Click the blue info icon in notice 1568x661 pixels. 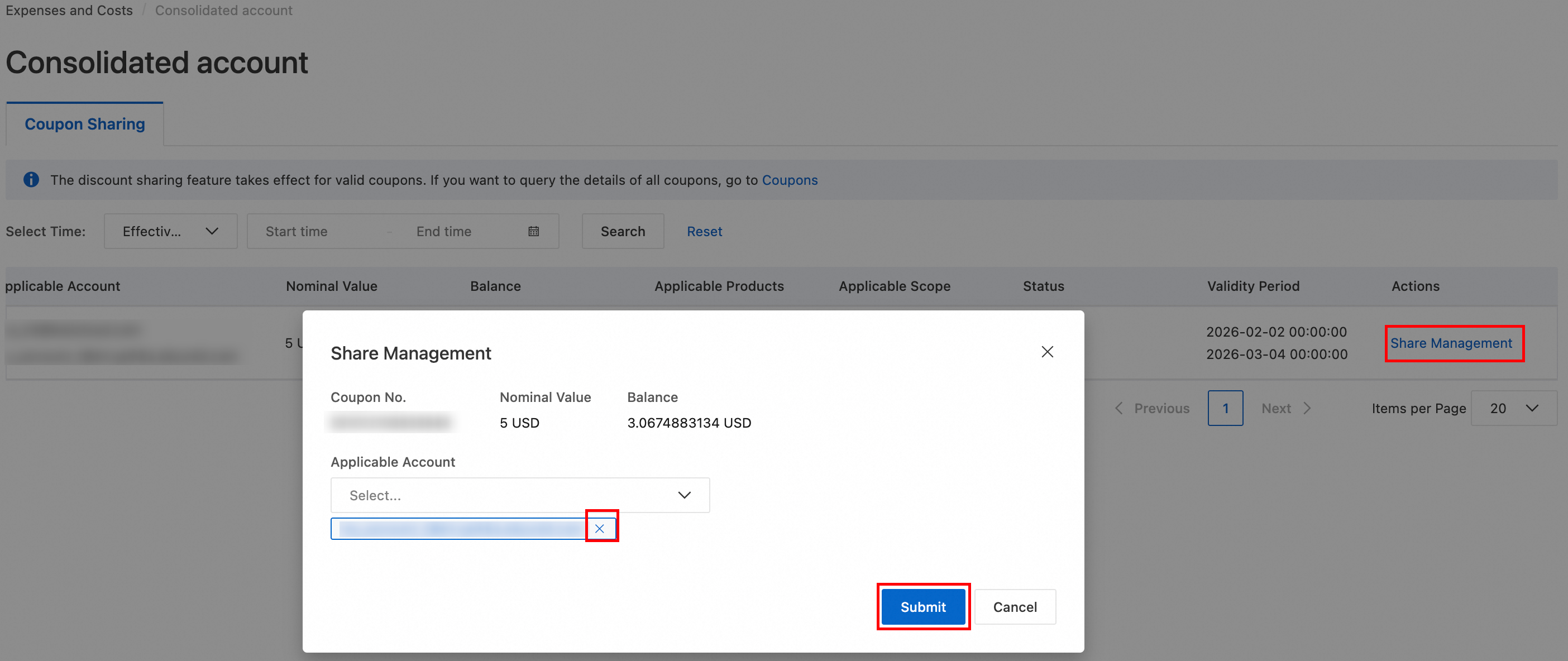click(31, 180)
